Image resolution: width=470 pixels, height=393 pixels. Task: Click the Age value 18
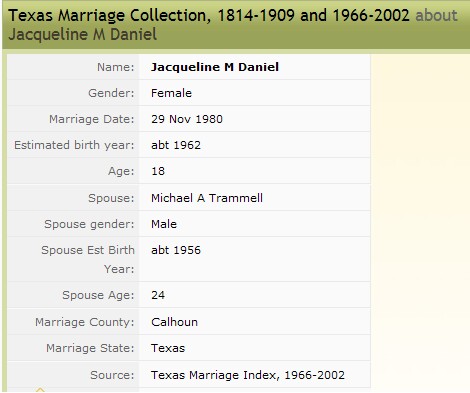pyautogui.click(x=158, y=171)
